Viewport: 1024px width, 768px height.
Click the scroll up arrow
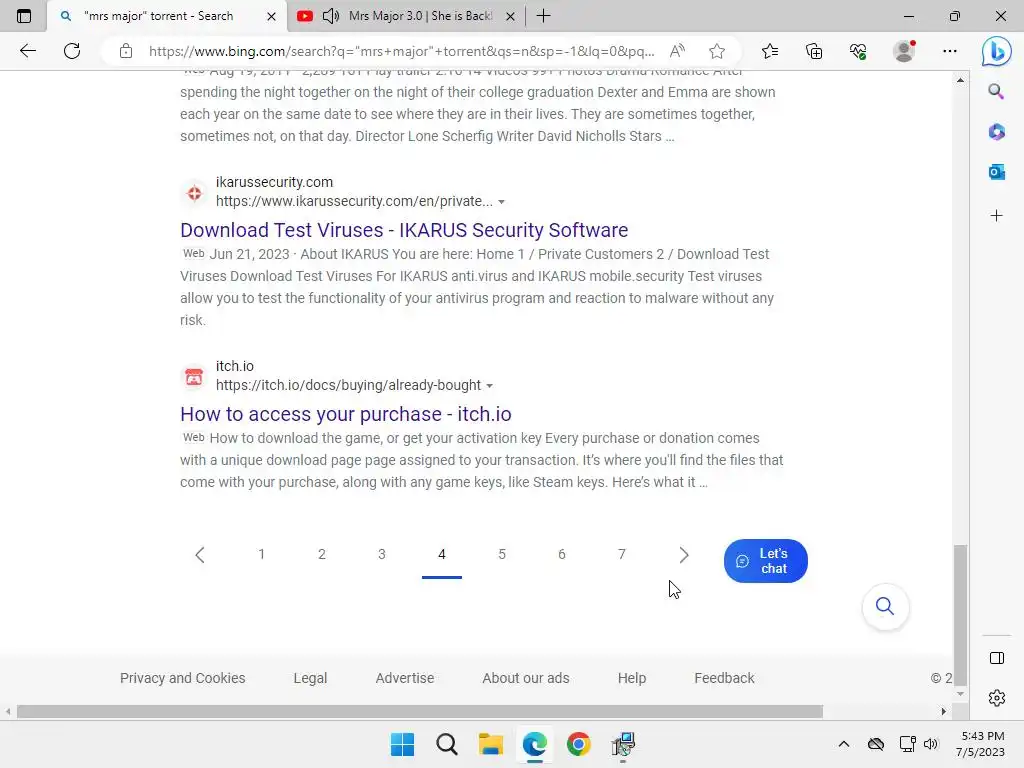tap(960, 80)
